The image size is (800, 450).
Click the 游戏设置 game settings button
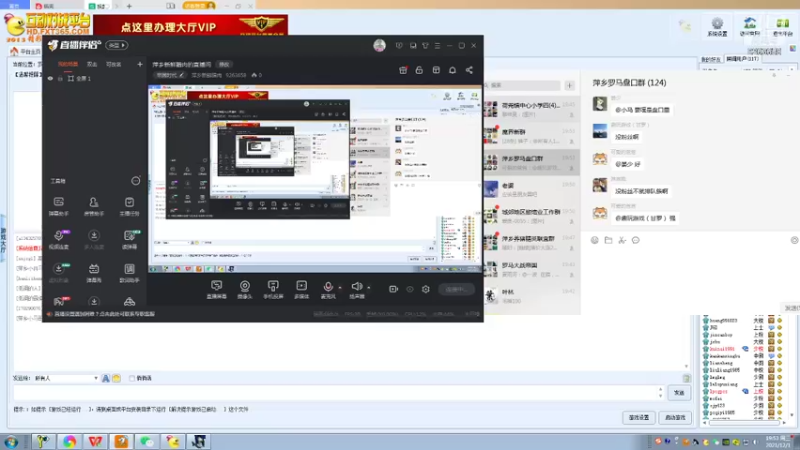(639, 417)
